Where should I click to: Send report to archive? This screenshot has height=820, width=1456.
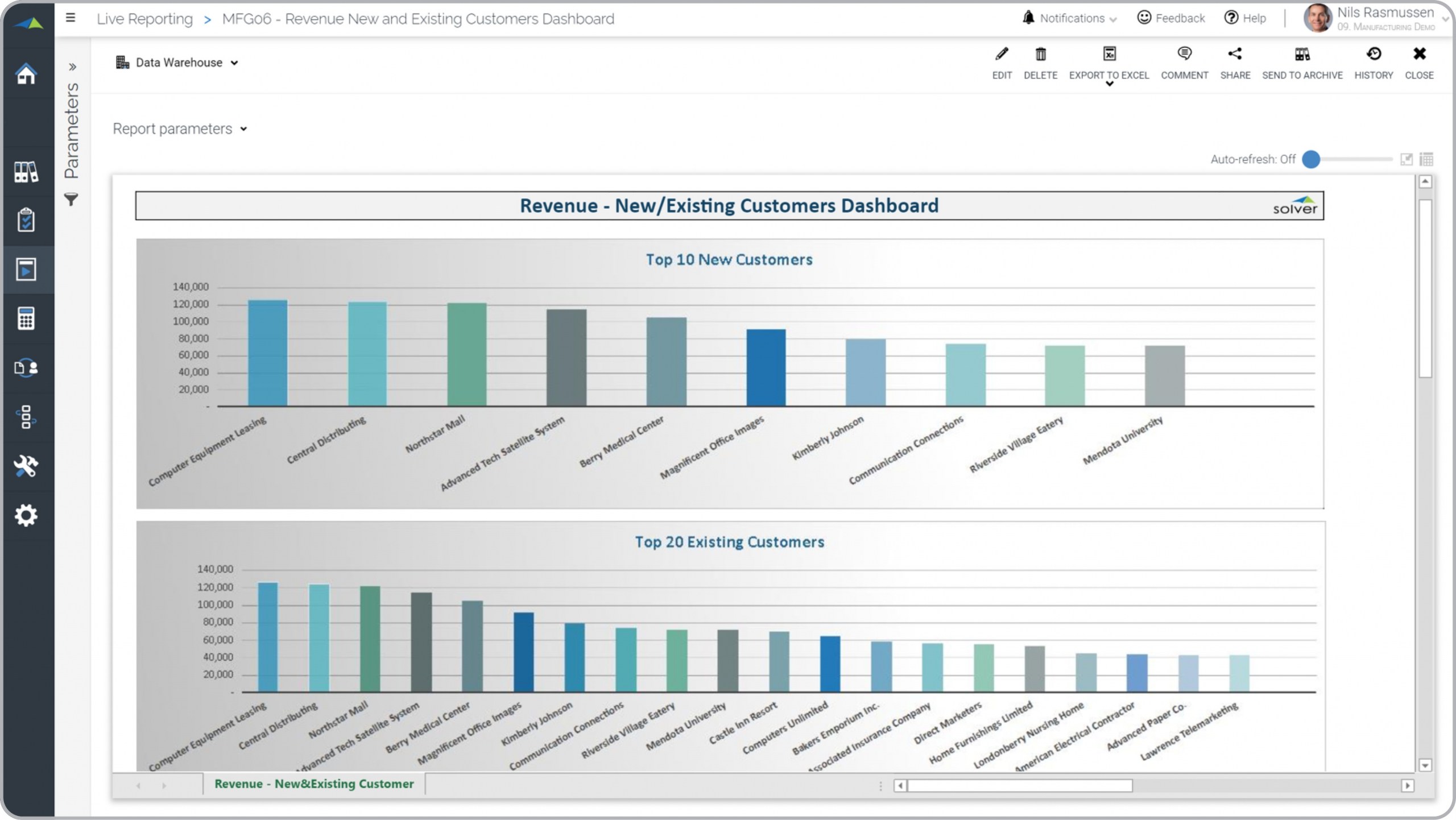(x=1302, y=55)
